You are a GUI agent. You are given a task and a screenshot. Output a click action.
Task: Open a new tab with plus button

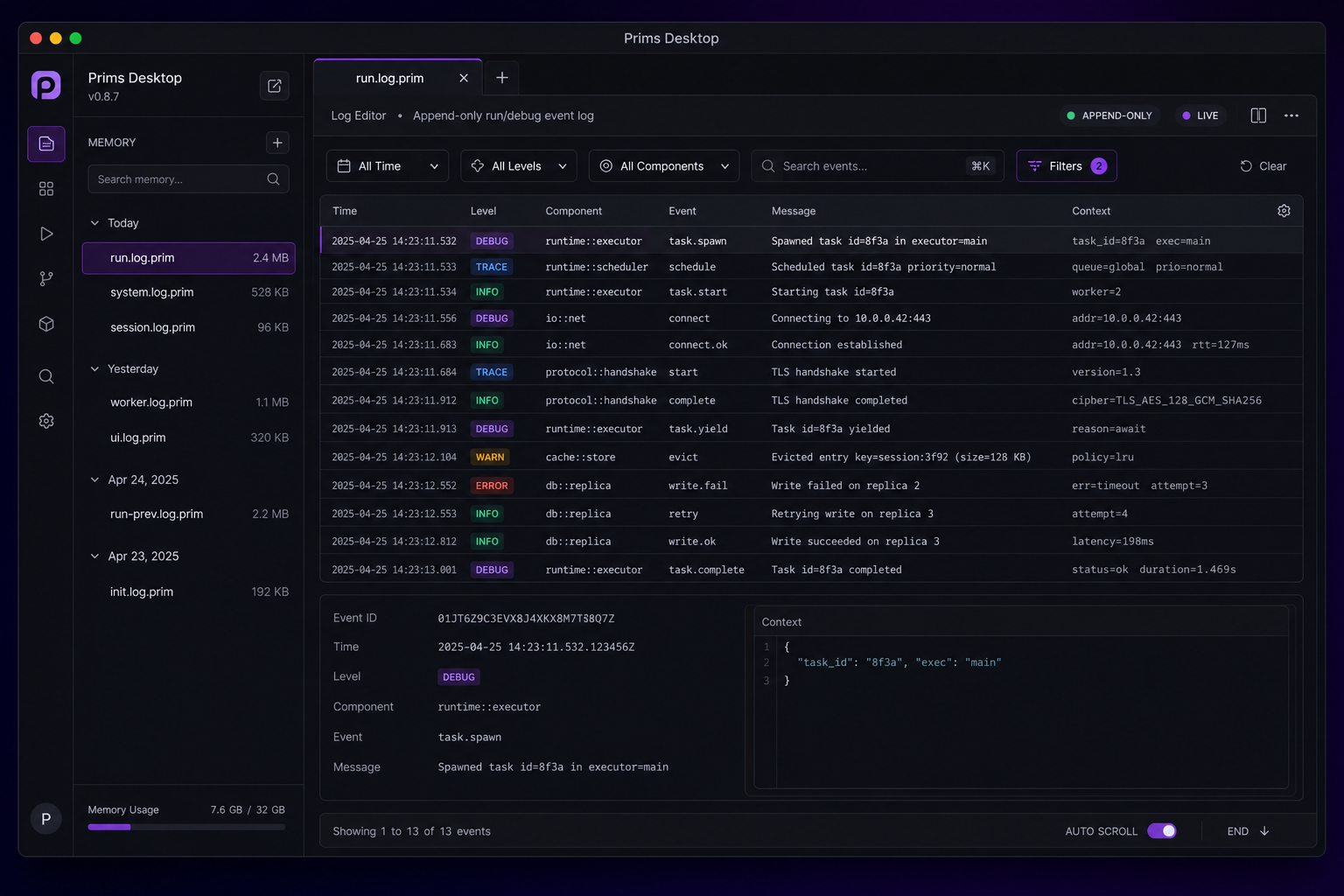coord(502,78)
